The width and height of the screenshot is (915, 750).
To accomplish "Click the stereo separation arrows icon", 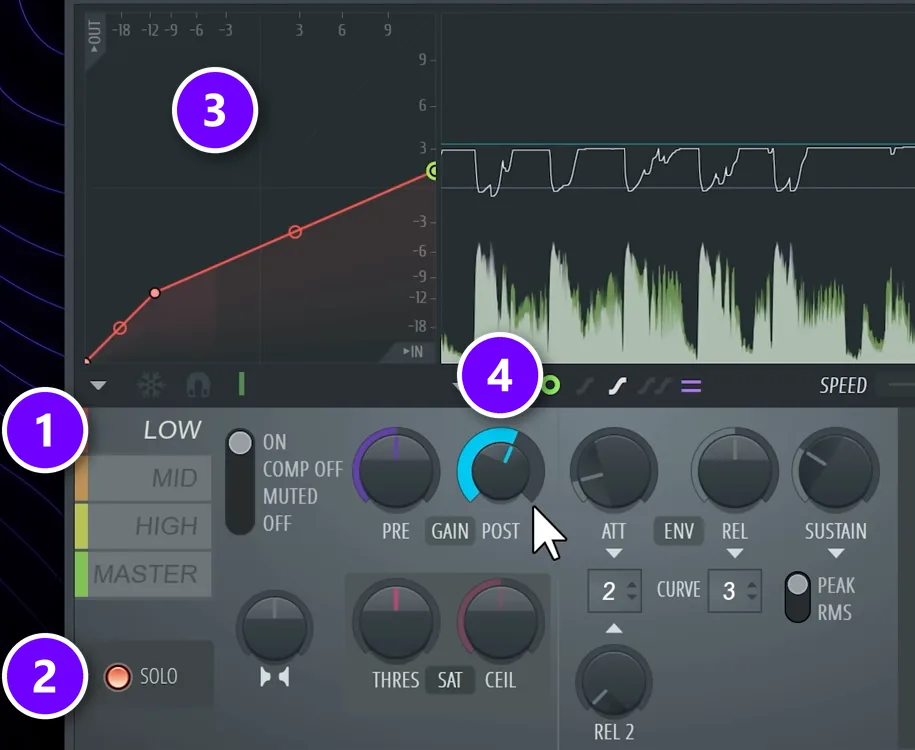I will 275,677.
